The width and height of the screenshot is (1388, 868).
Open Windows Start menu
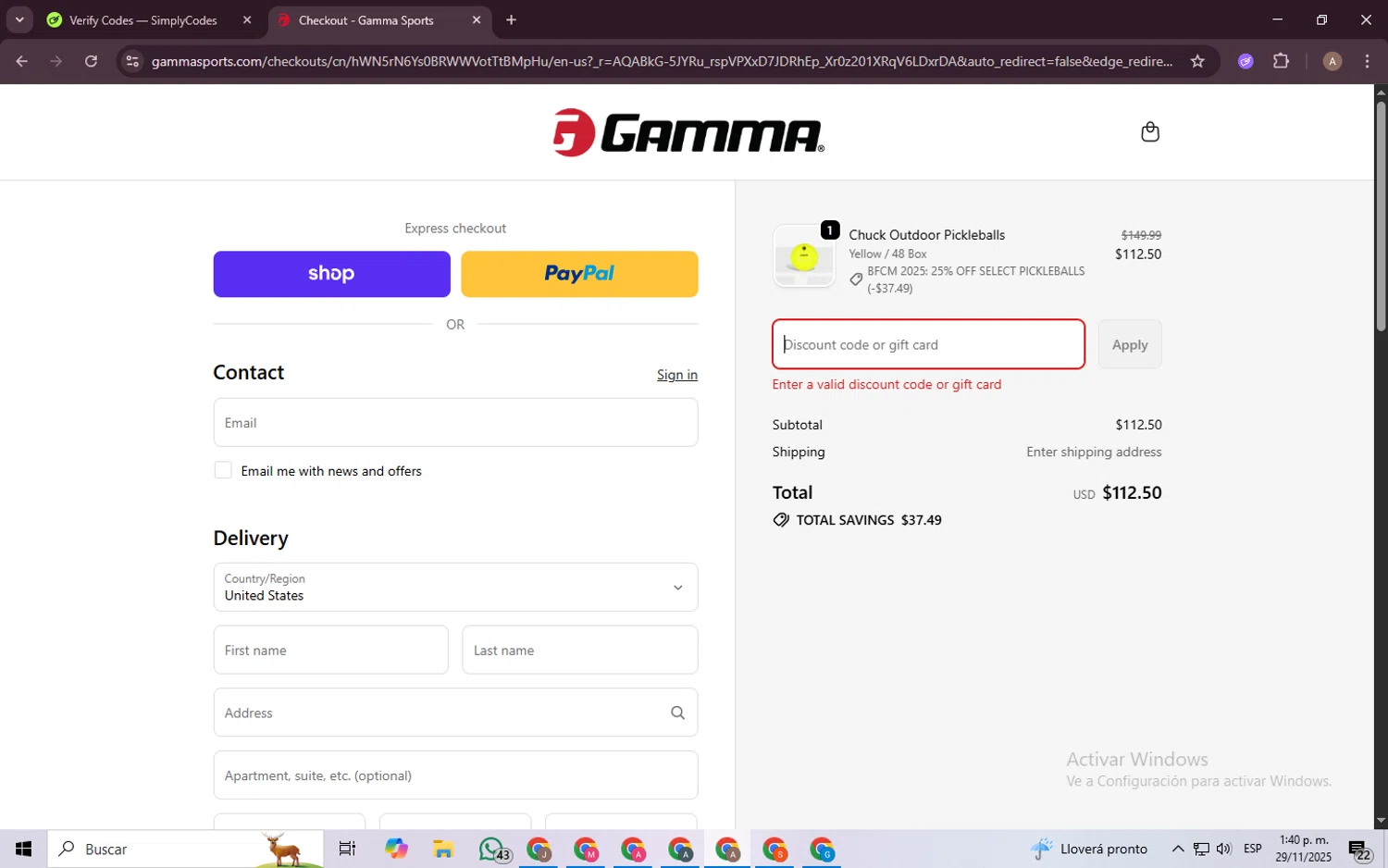(x=23, y=849)
